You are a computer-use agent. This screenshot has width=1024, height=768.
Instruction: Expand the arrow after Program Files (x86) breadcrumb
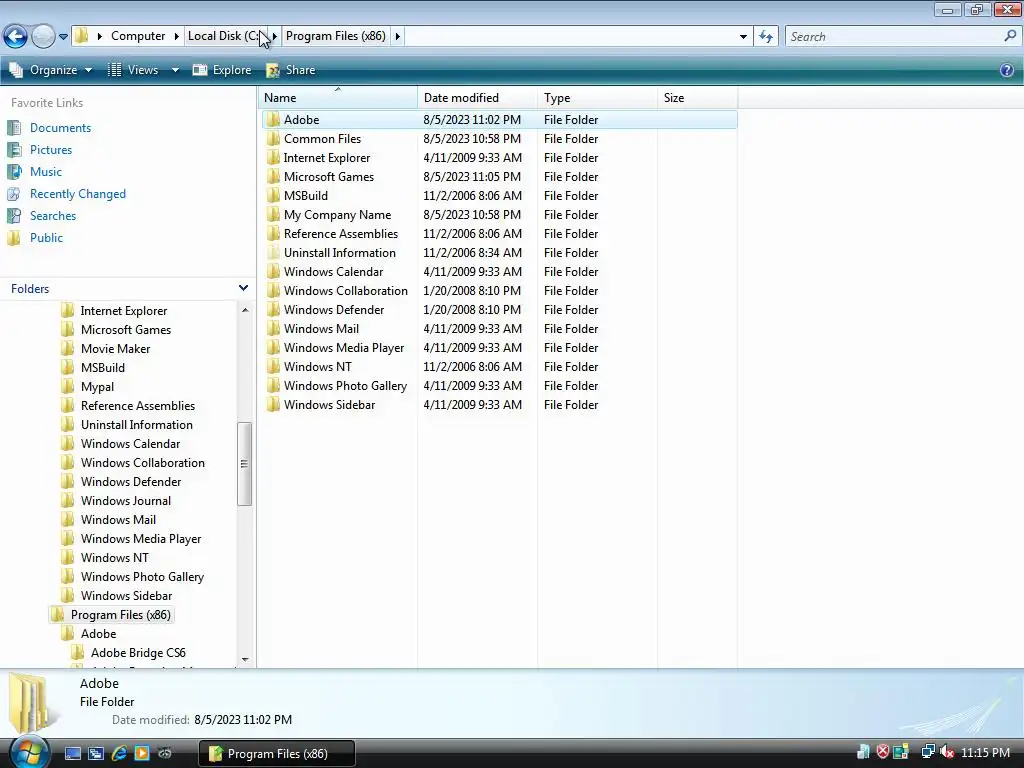click(x=397, y=36)
